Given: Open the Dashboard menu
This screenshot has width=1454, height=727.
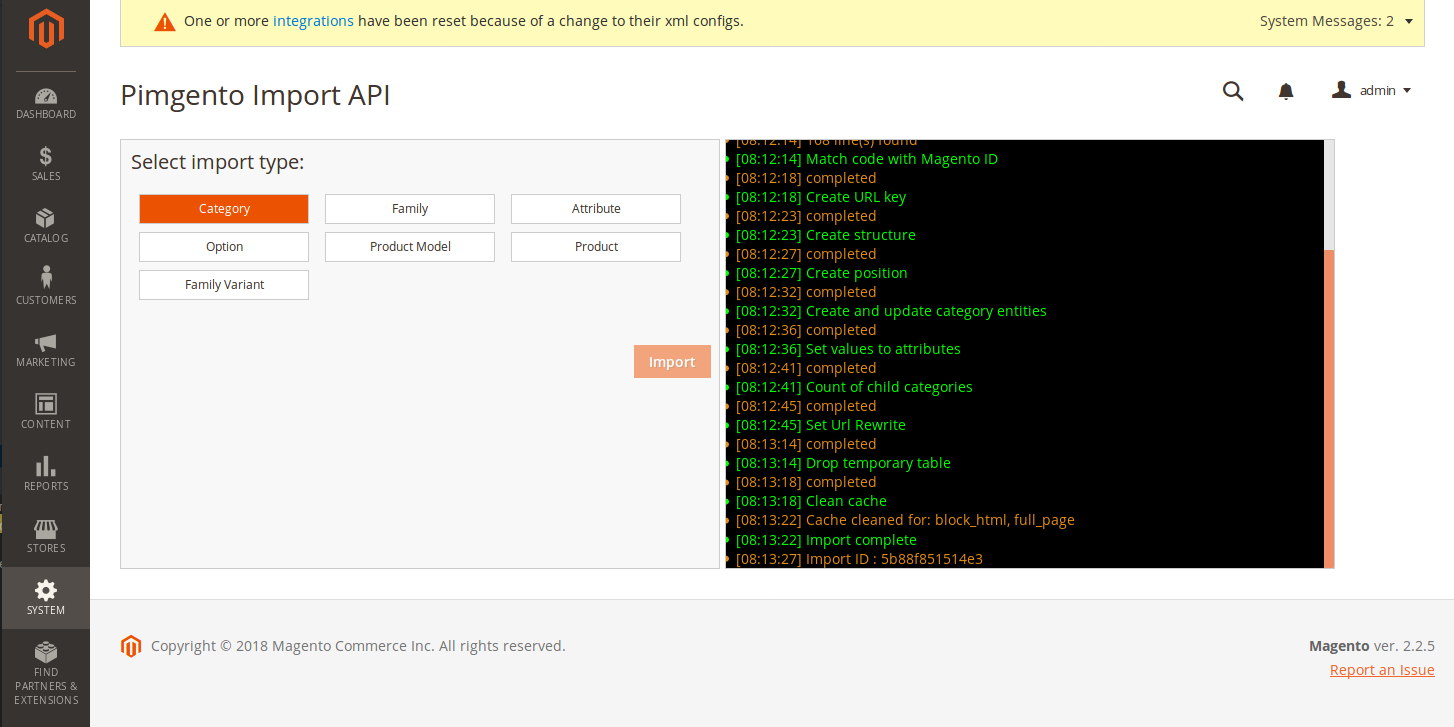Looking at the screenshot, I should click(45, 103).
